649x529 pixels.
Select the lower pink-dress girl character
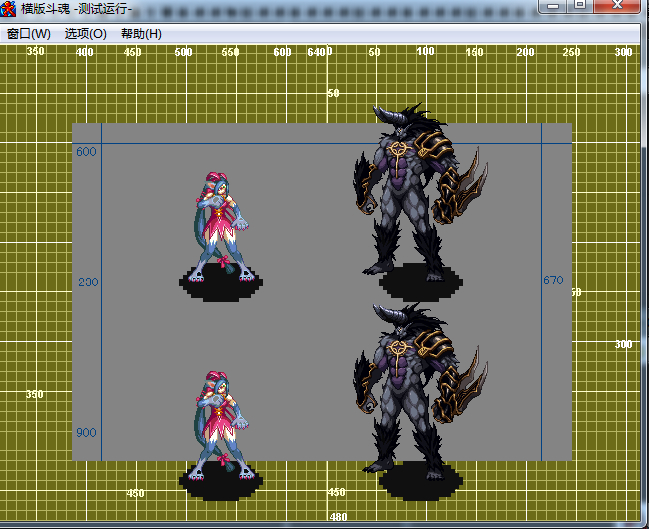pyautogui.click(x=221, y=426)
